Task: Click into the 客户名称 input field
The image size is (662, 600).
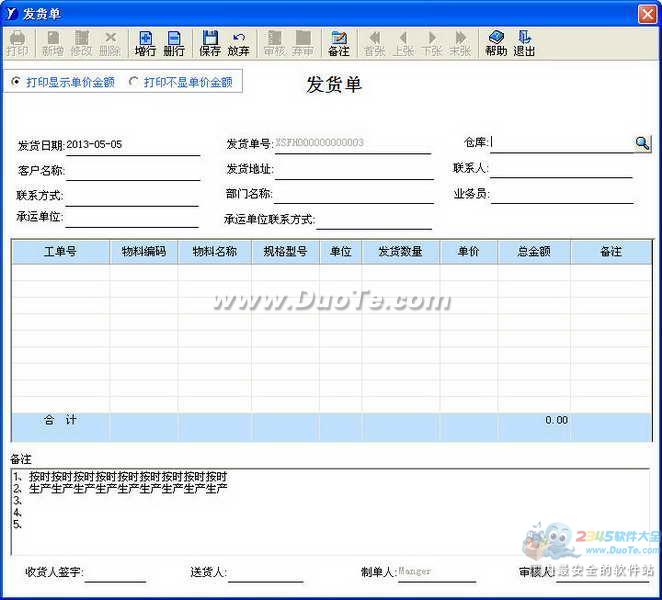Action: 132,171
